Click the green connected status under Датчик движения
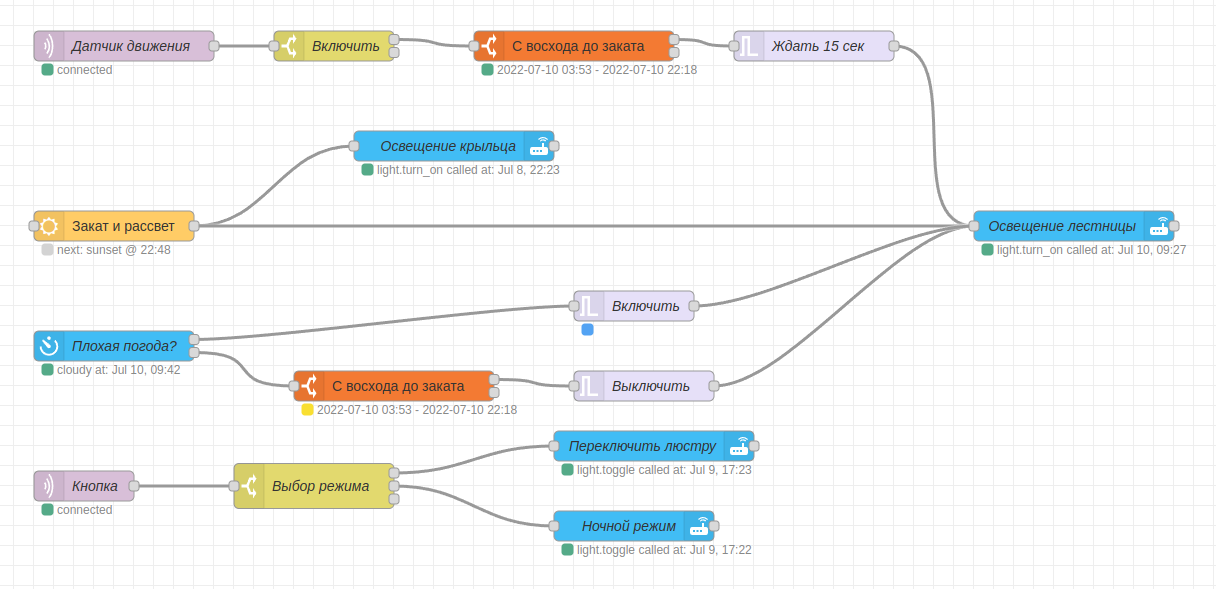 pyautogui.click(x=47, y=70)
